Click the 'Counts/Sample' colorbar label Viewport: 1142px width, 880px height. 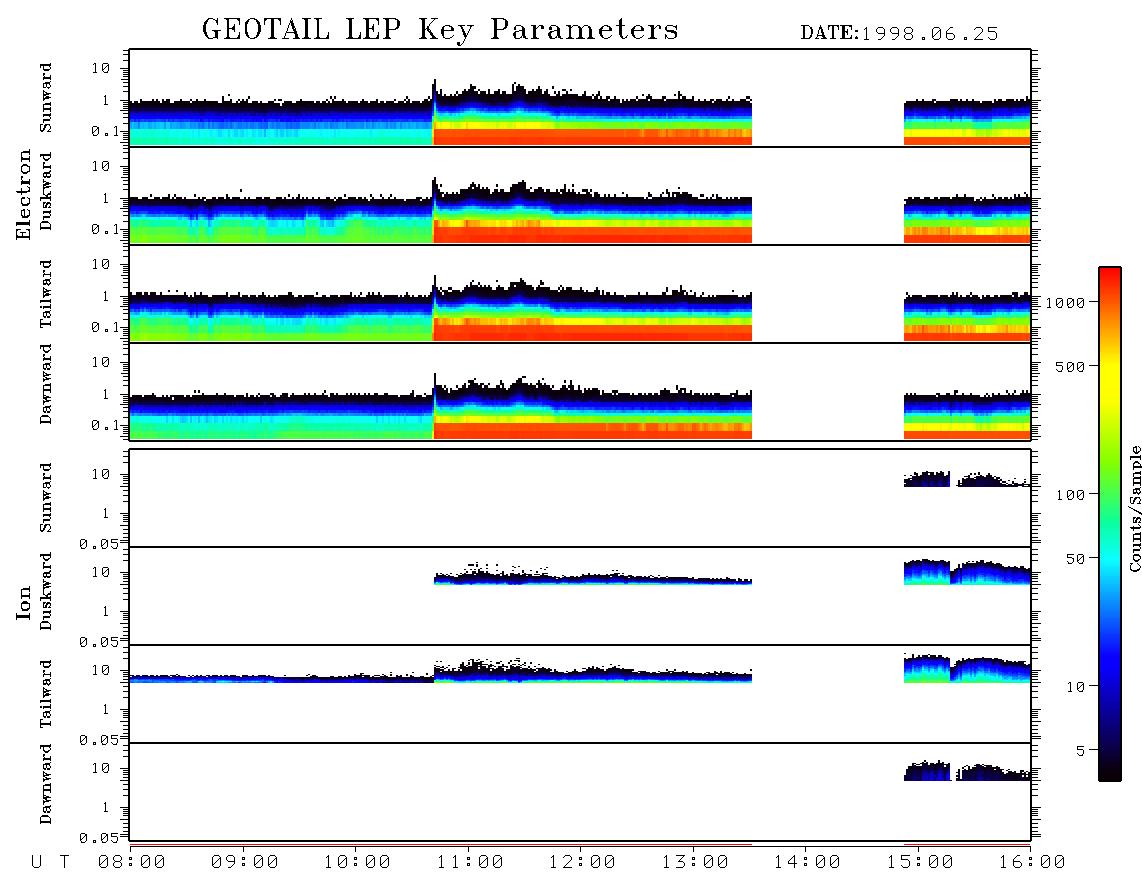[x=1135, y=508]
